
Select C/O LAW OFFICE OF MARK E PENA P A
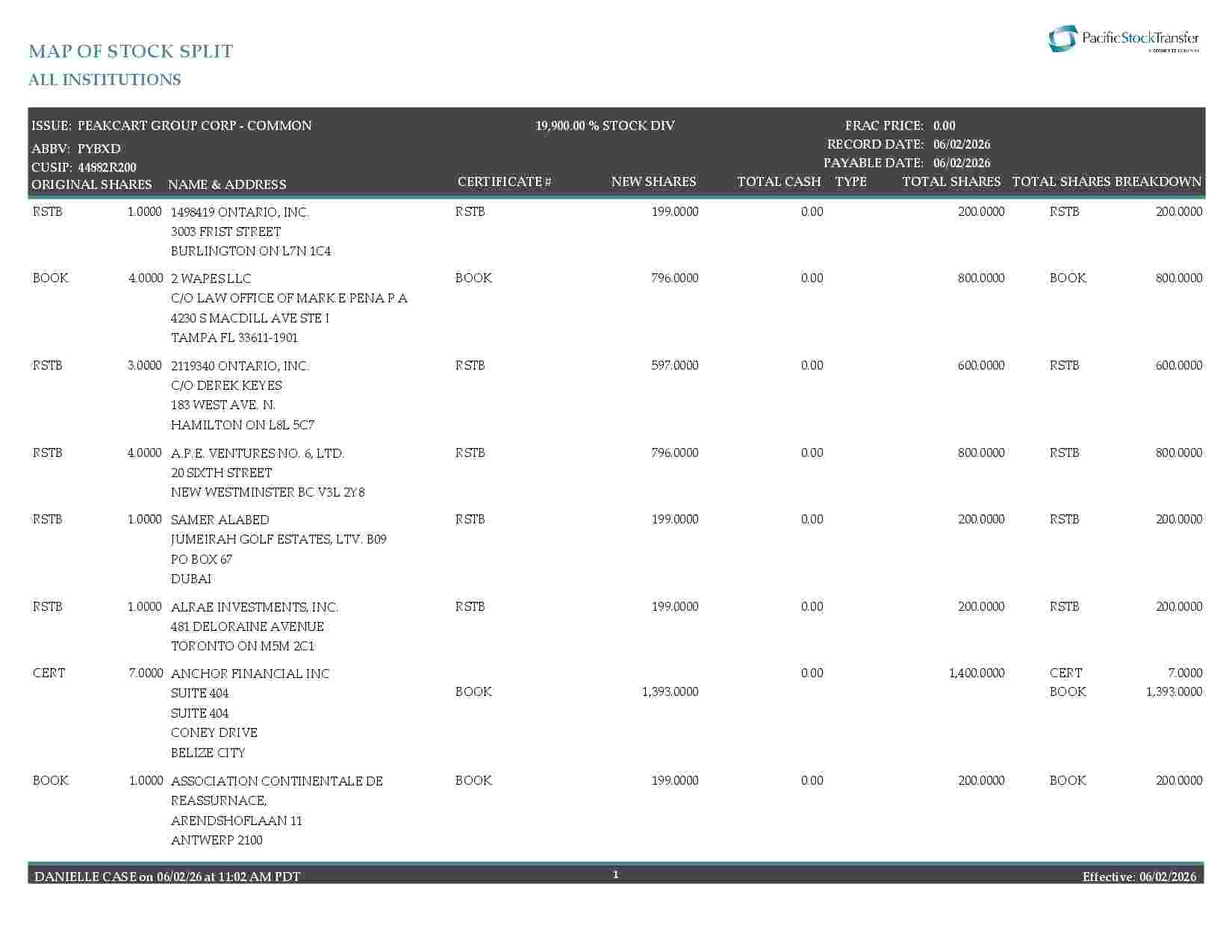point(289,298)
